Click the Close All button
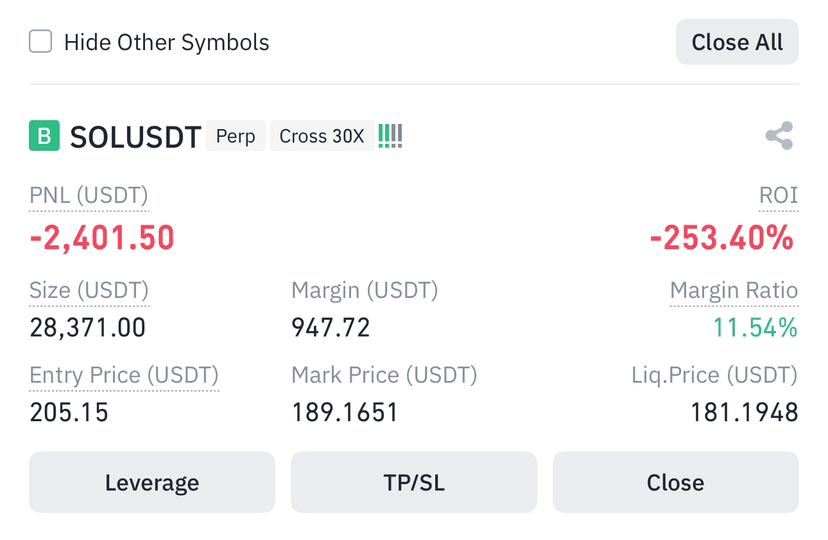Image resolution: width=828 pixels, height=540 pixels. [737, 42]
